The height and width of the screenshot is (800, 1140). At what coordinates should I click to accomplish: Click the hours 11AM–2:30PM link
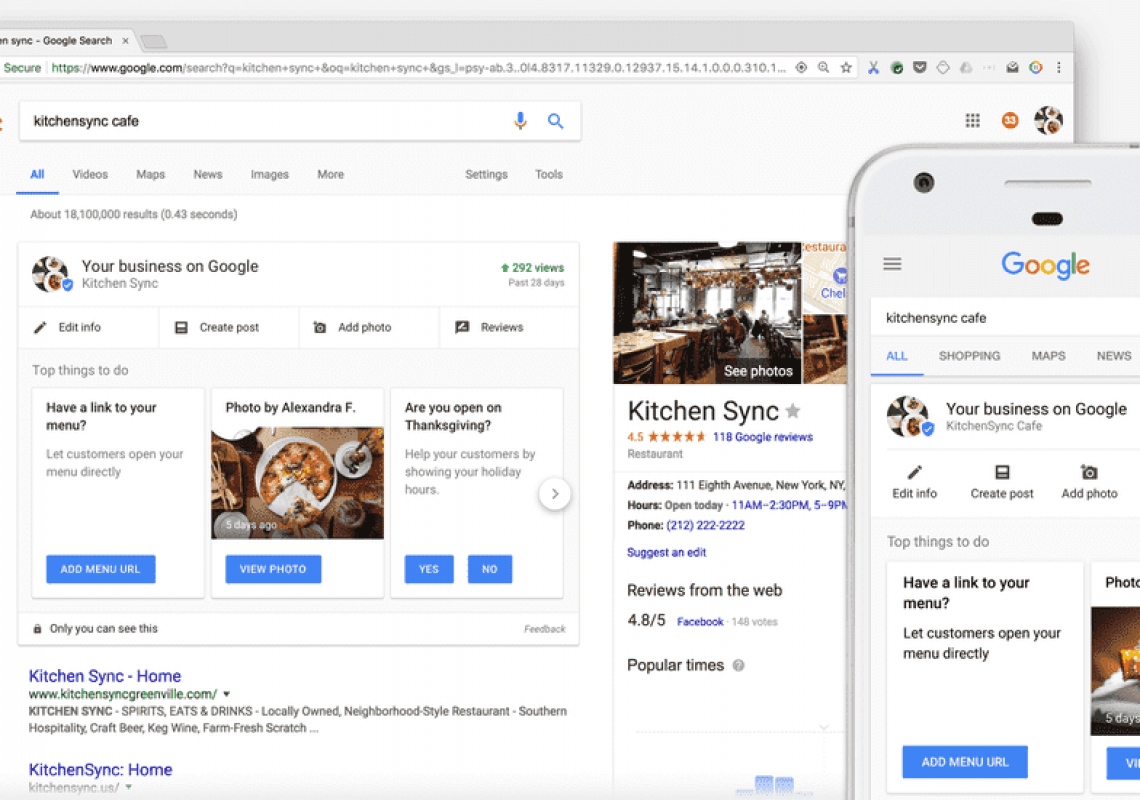pos(789,505)
